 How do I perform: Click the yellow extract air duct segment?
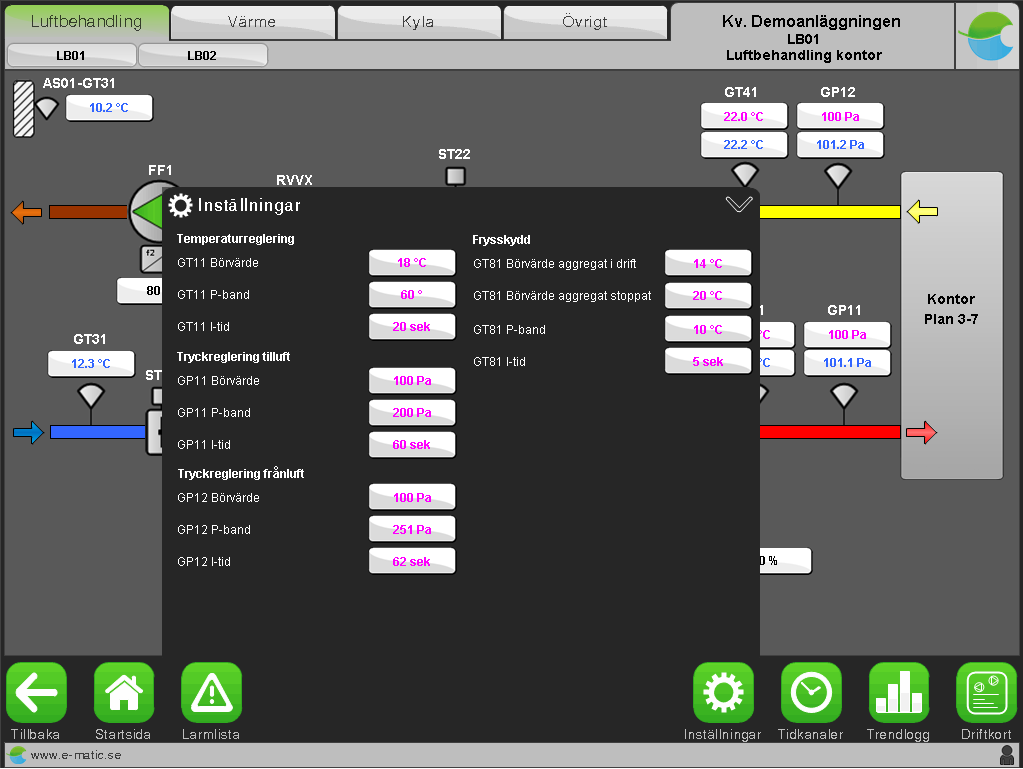click(830, 211)
